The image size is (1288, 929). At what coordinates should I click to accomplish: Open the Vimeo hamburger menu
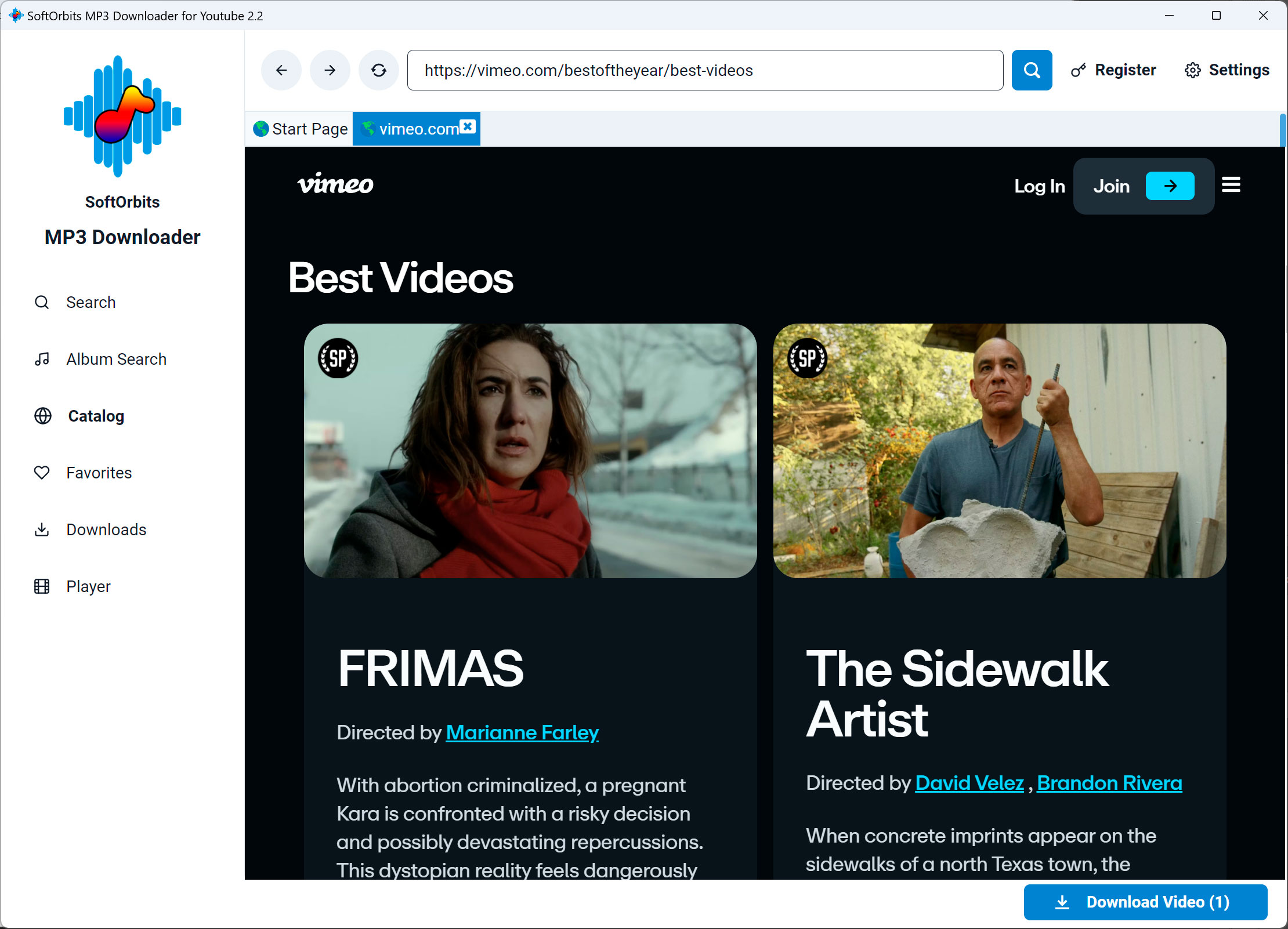point(1231,185)
